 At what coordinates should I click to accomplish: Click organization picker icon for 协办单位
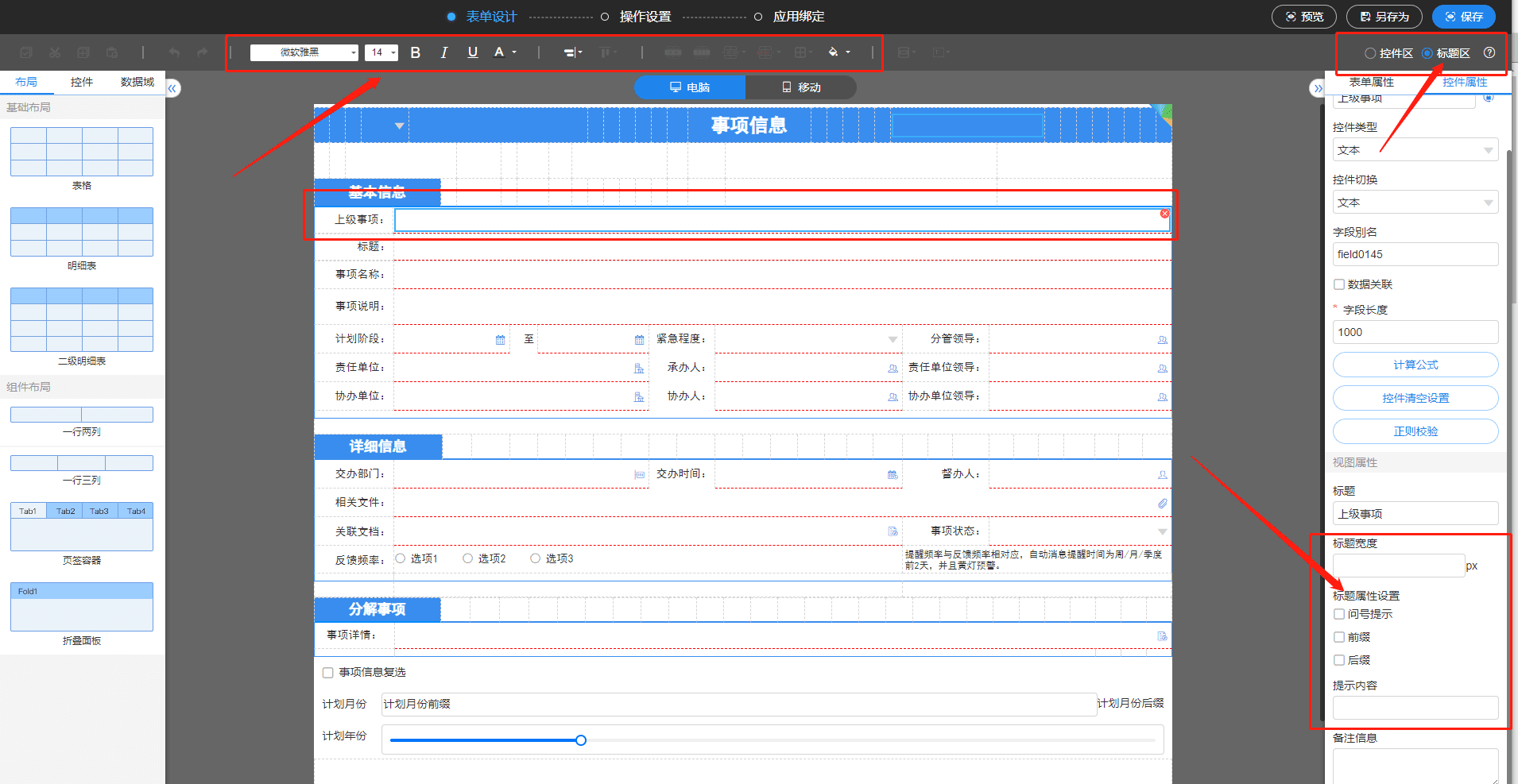click(639, 397)
